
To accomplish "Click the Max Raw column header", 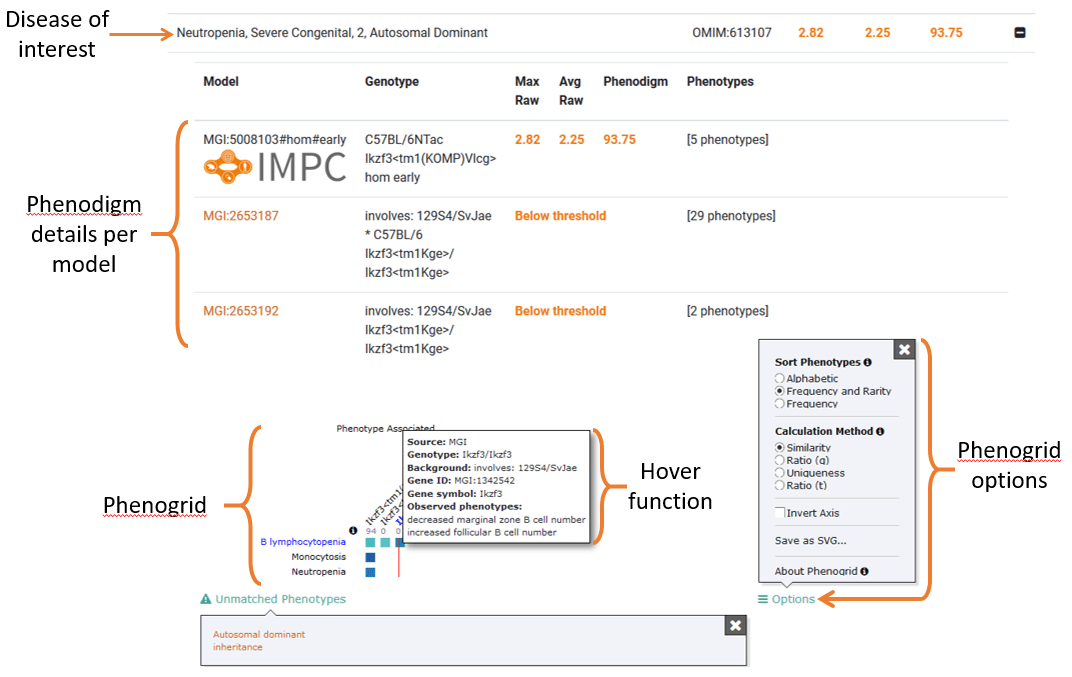I will 527,91.
